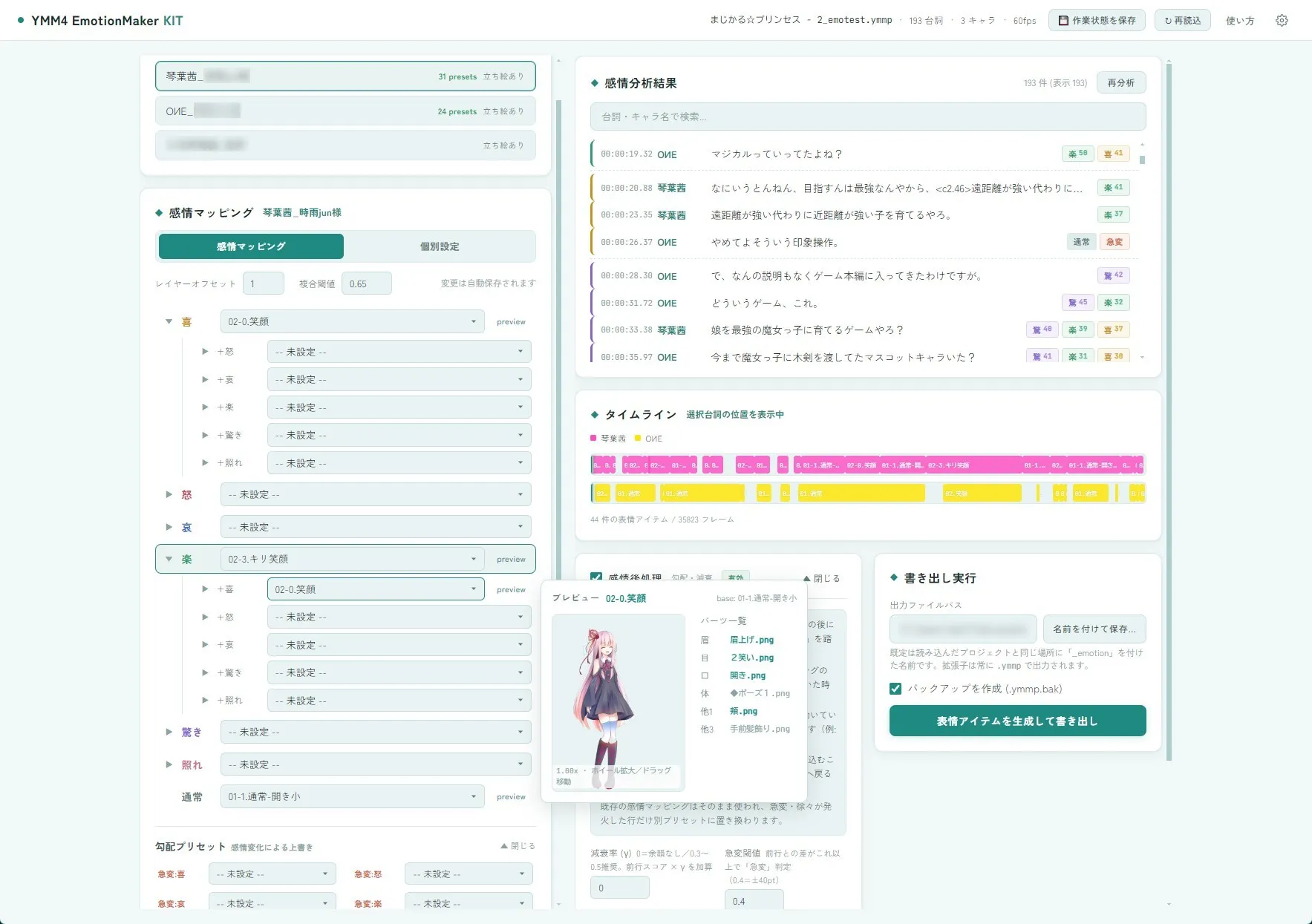Collapse the 感情後処理 panel with 閉じる
Screen dimensions: 1312x924
(822, 578)
